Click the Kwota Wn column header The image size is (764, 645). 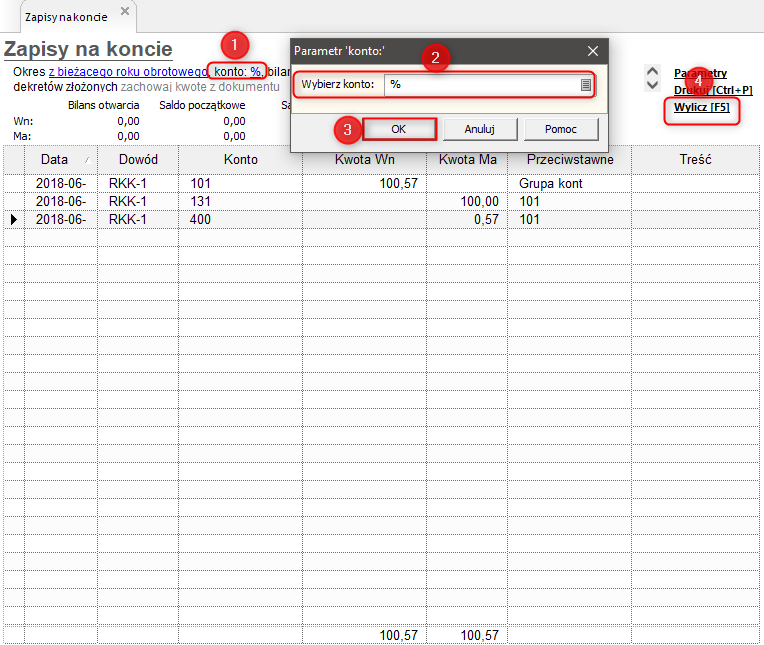(364, 159)
